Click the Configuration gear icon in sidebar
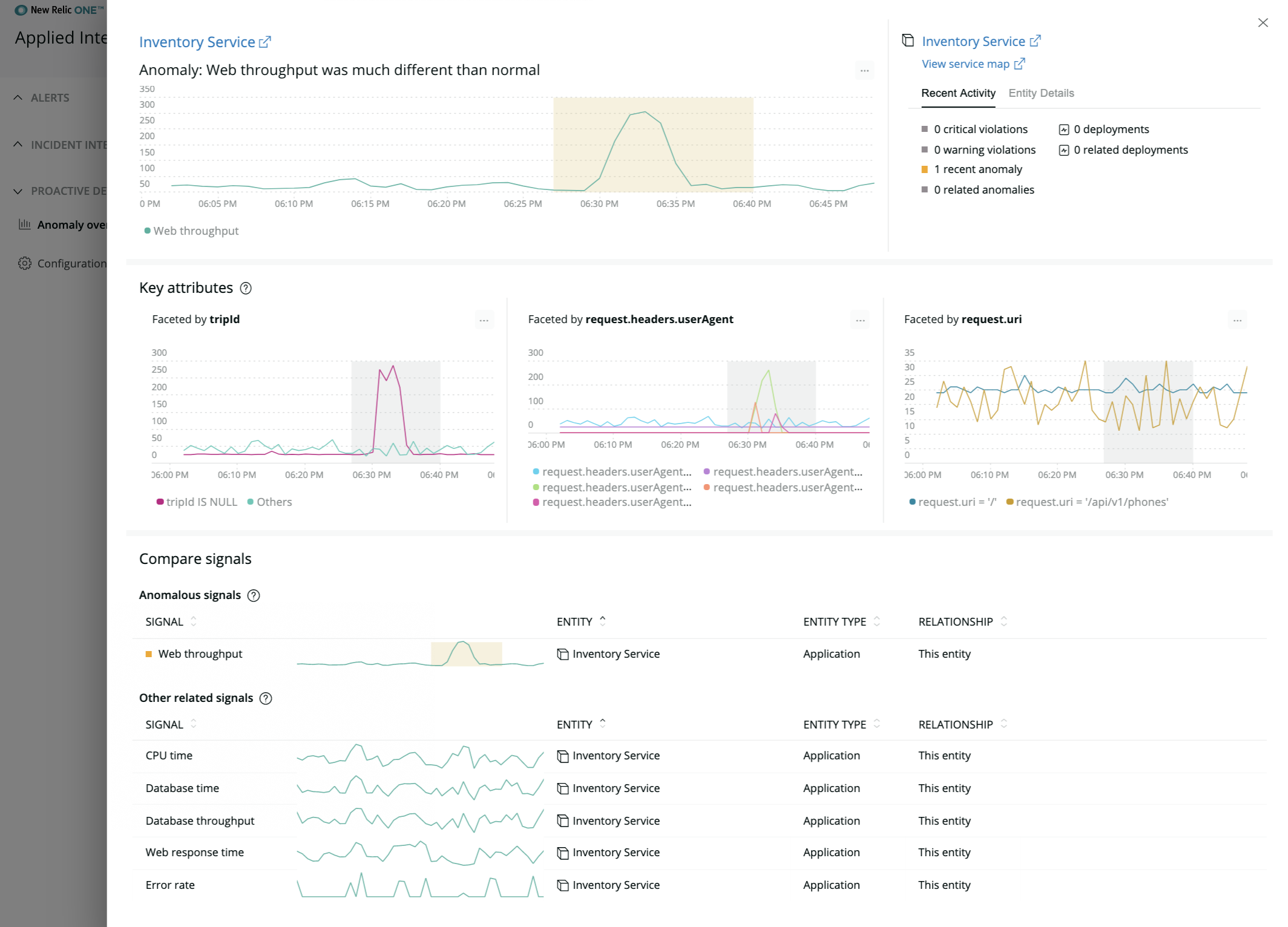This screenshot has height=927, width=1288. coord(25,263)
